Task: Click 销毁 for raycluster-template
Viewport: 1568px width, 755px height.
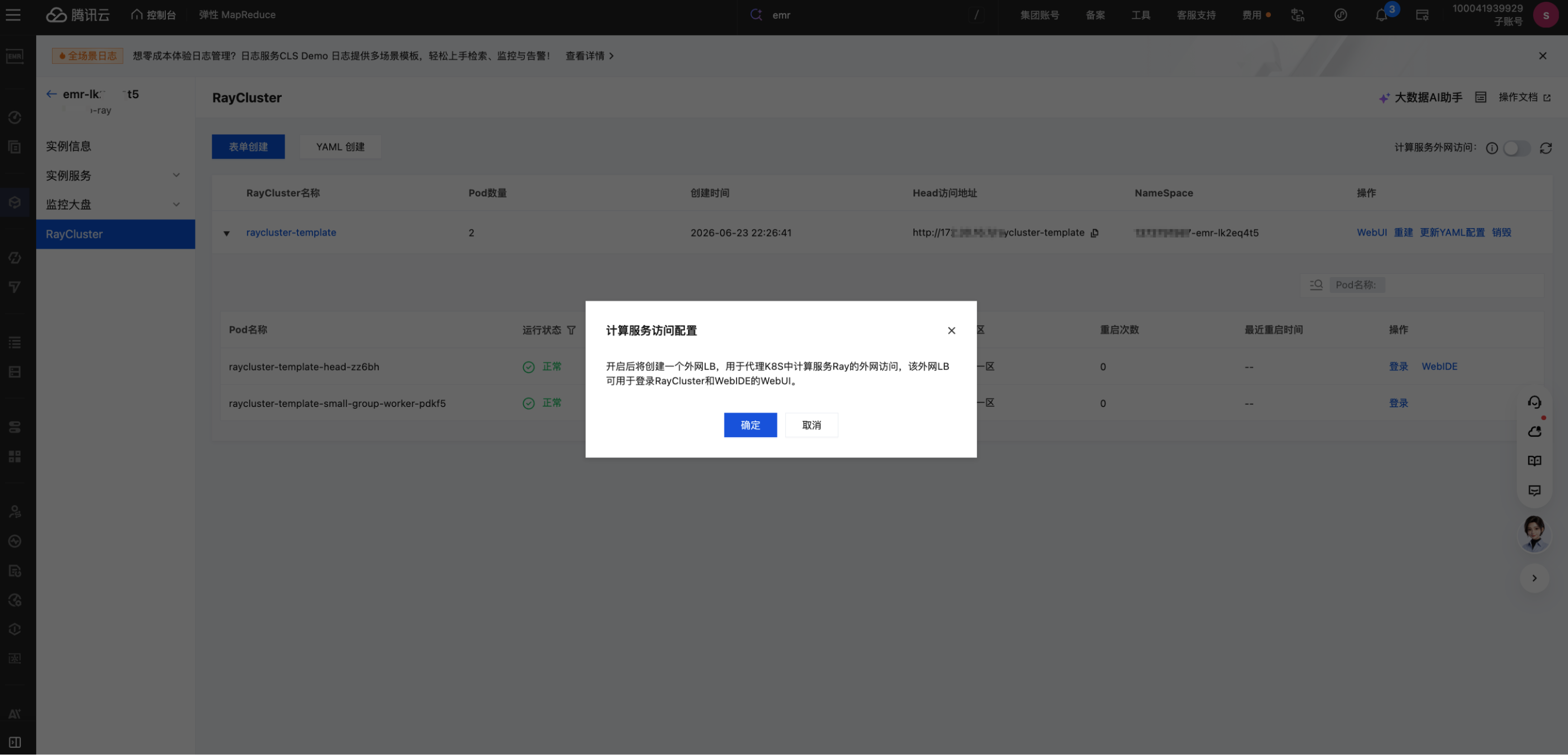Action: (1501, 232)
